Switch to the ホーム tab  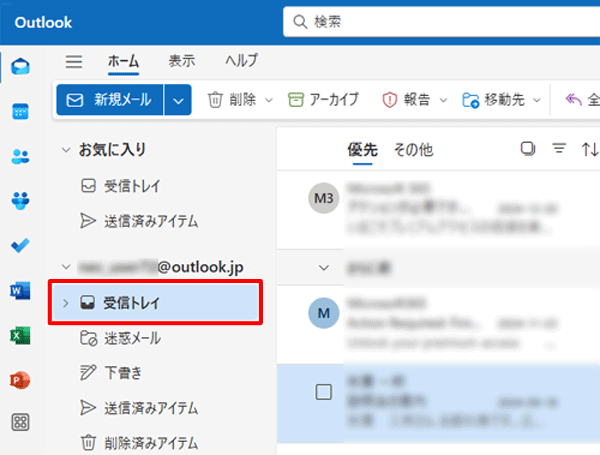123,61
